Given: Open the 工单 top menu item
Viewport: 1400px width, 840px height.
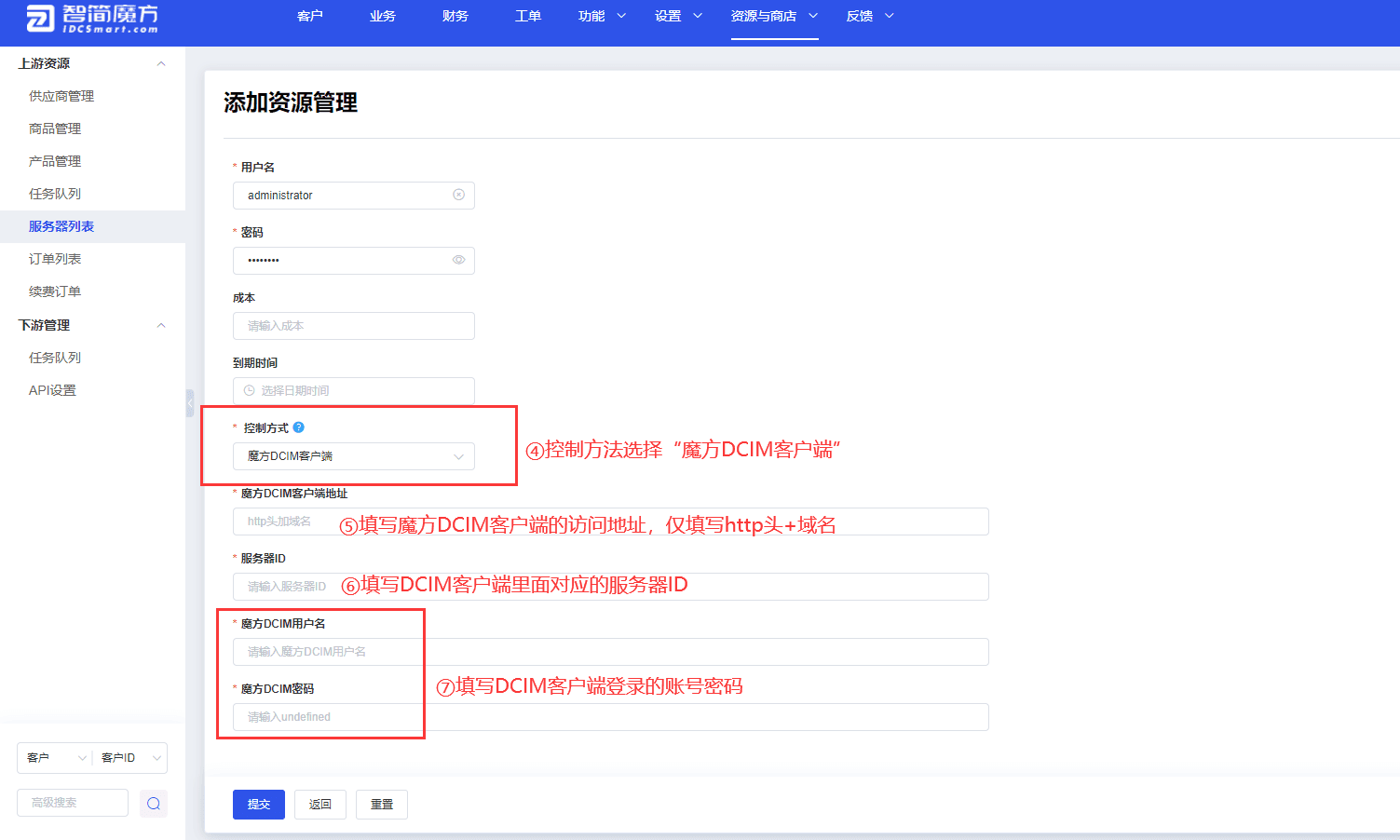Looking at the screenshot, I should tap(527, 16).
